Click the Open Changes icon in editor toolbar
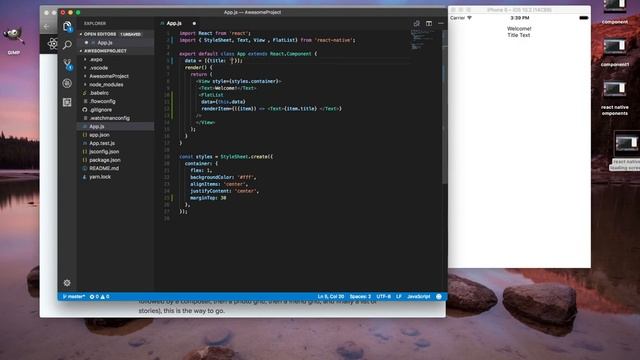 click(x=416, y=24)
